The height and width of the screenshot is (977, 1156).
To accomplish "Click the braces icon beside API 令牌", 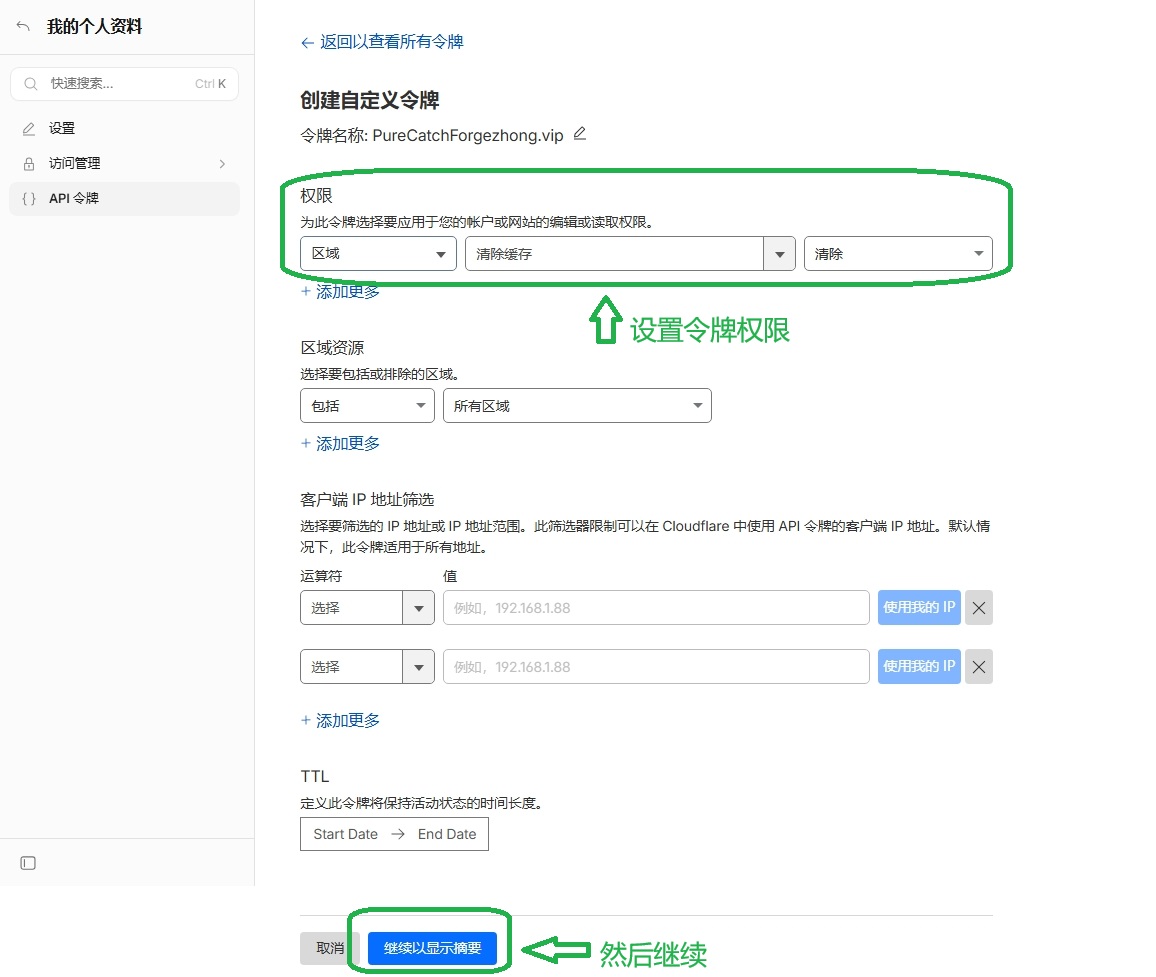I will 29,198.
